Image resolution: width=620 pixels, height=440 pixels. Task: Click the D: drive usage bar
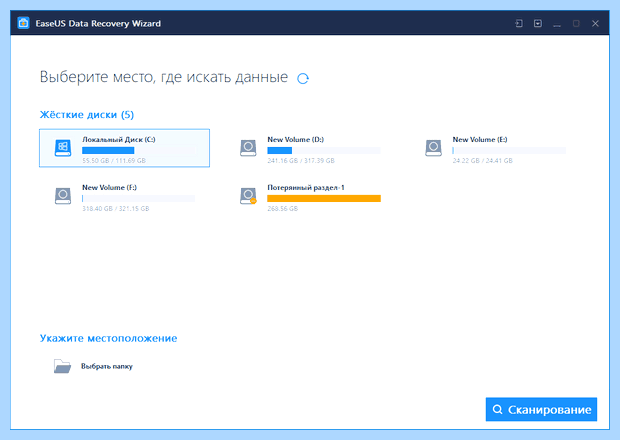coord(324,150)
